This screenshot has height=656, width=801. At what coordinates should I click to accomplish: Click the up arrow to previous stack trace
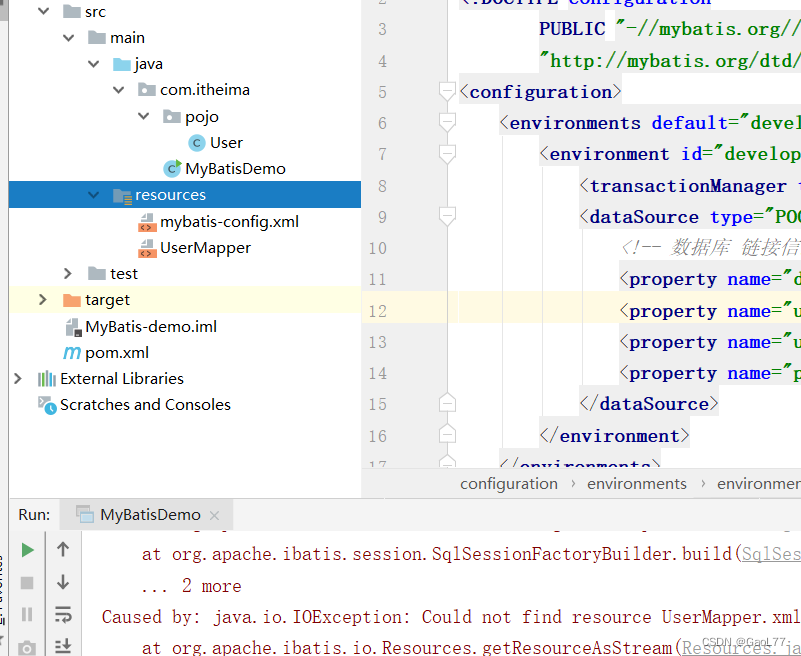[63, 549]
